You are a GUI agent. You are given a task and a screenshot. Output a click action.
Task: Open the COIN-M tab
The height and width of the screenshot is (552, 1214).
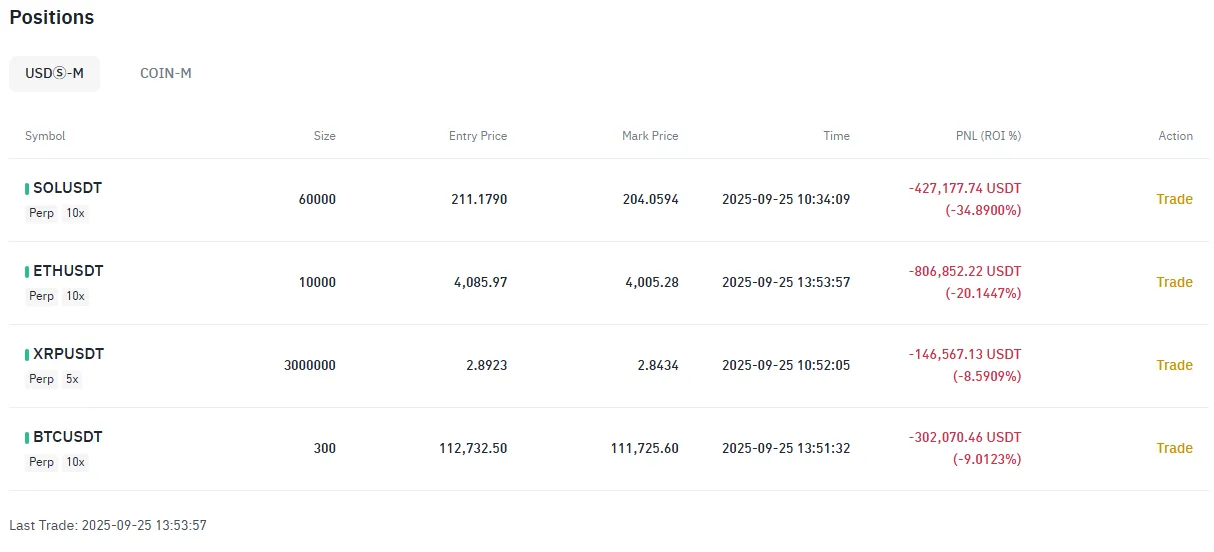(166, 74)
